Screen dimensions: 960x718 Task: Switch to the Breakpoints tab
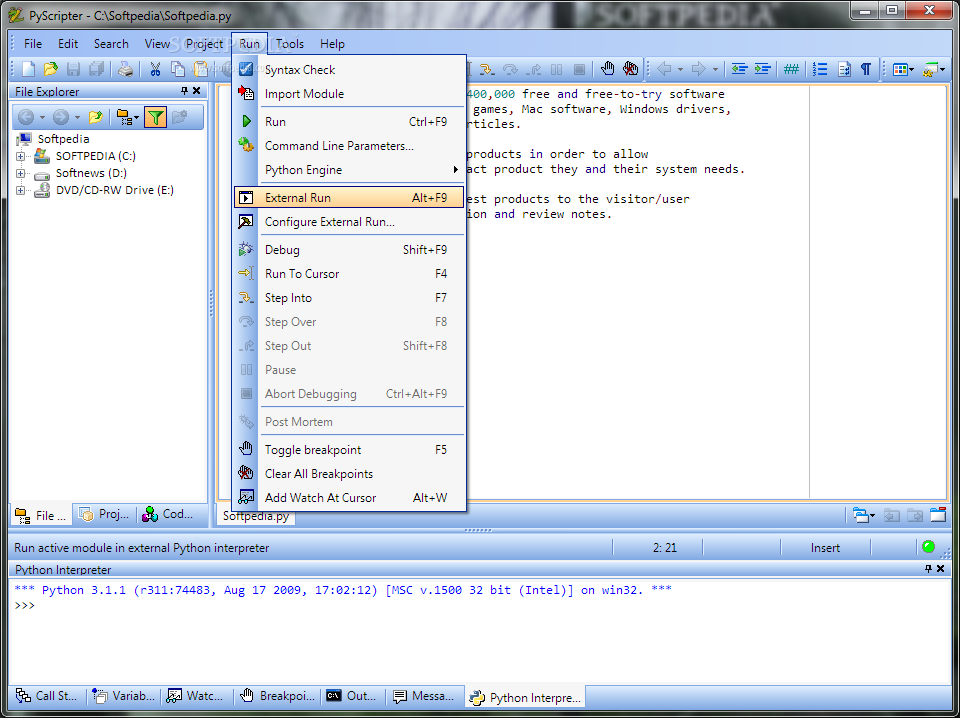point(277,696)
